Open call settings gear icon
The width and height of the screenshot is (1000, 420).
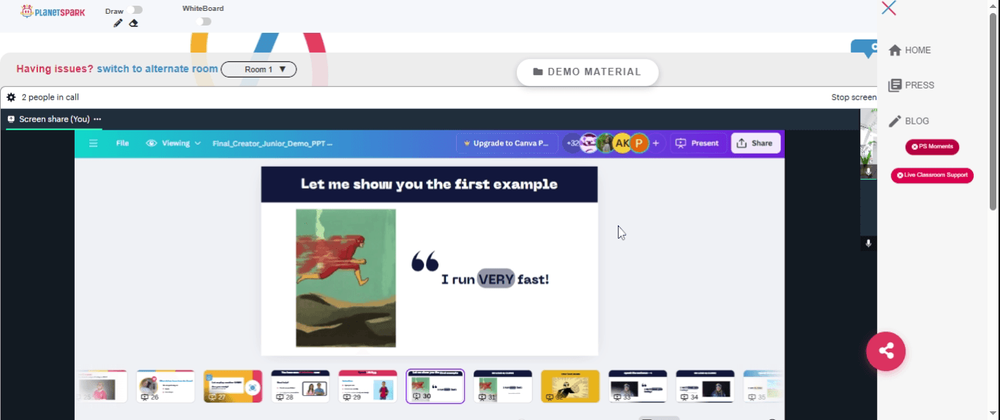[11, 98]
